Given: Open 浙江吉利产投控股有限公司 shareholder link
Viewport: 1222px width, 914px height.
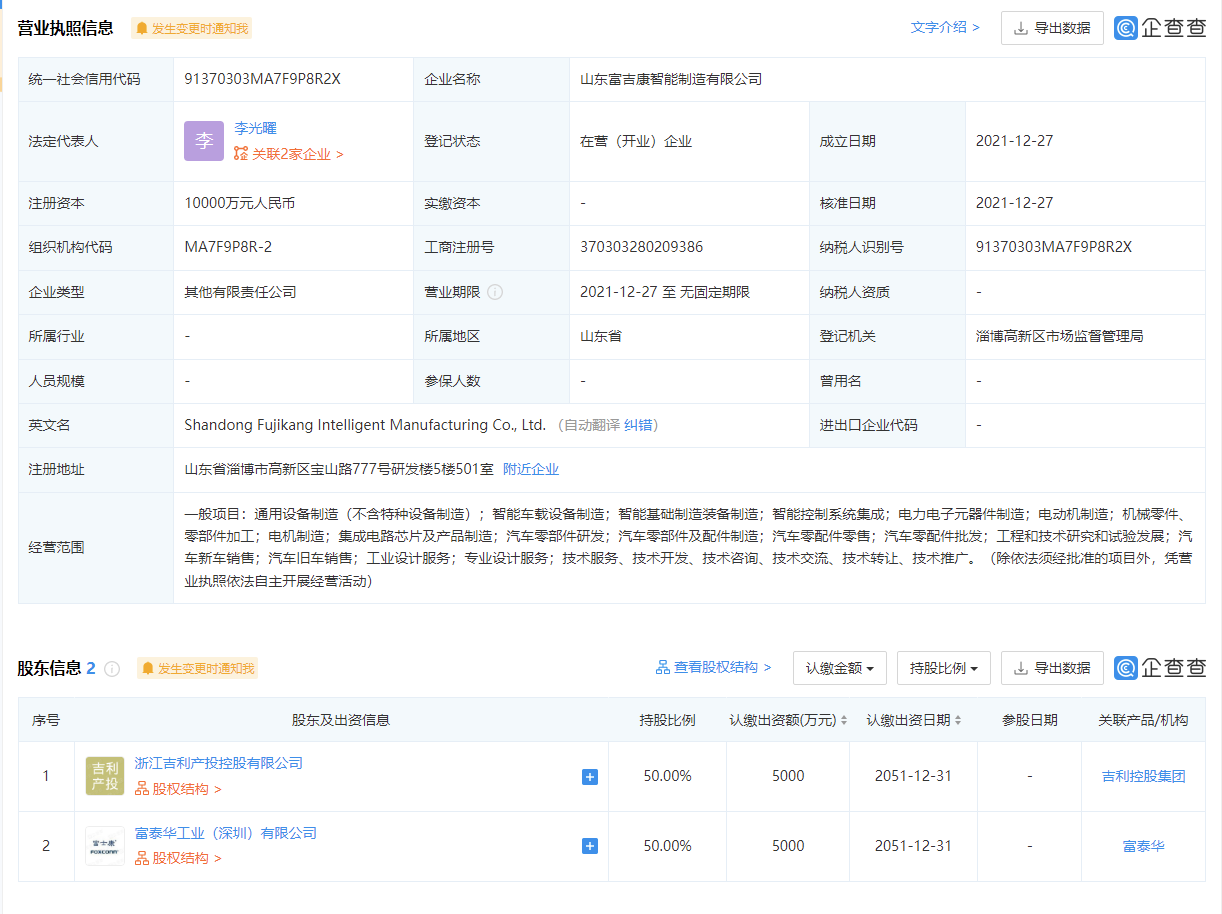Looking at the screenshot, I should click(219, 763).
